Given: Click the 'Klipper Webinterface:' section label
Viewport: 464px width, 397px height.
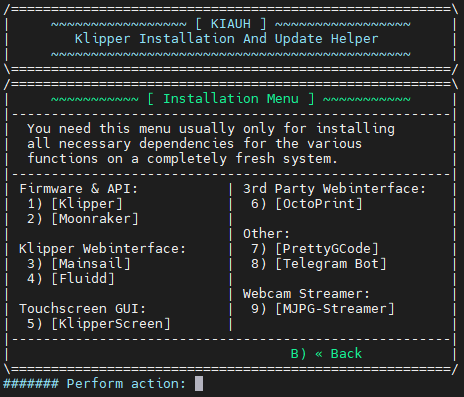Looking at the screenshot, I should point(103,249).
